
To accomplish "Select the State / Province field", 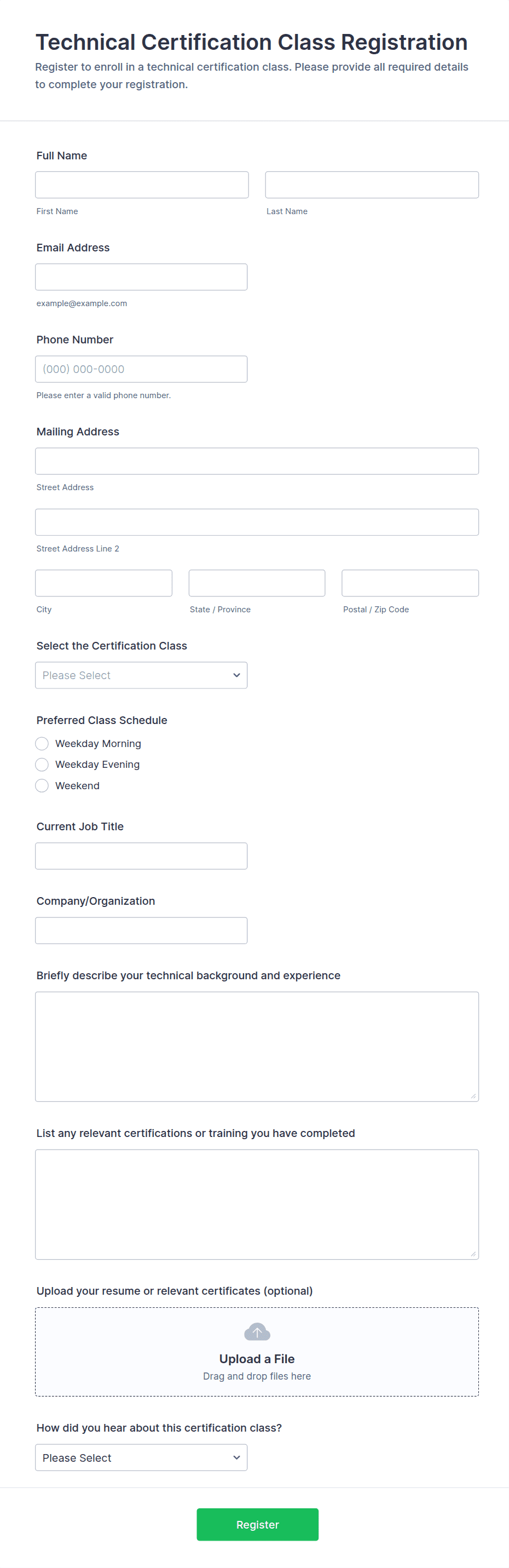I will coord(257,583).
